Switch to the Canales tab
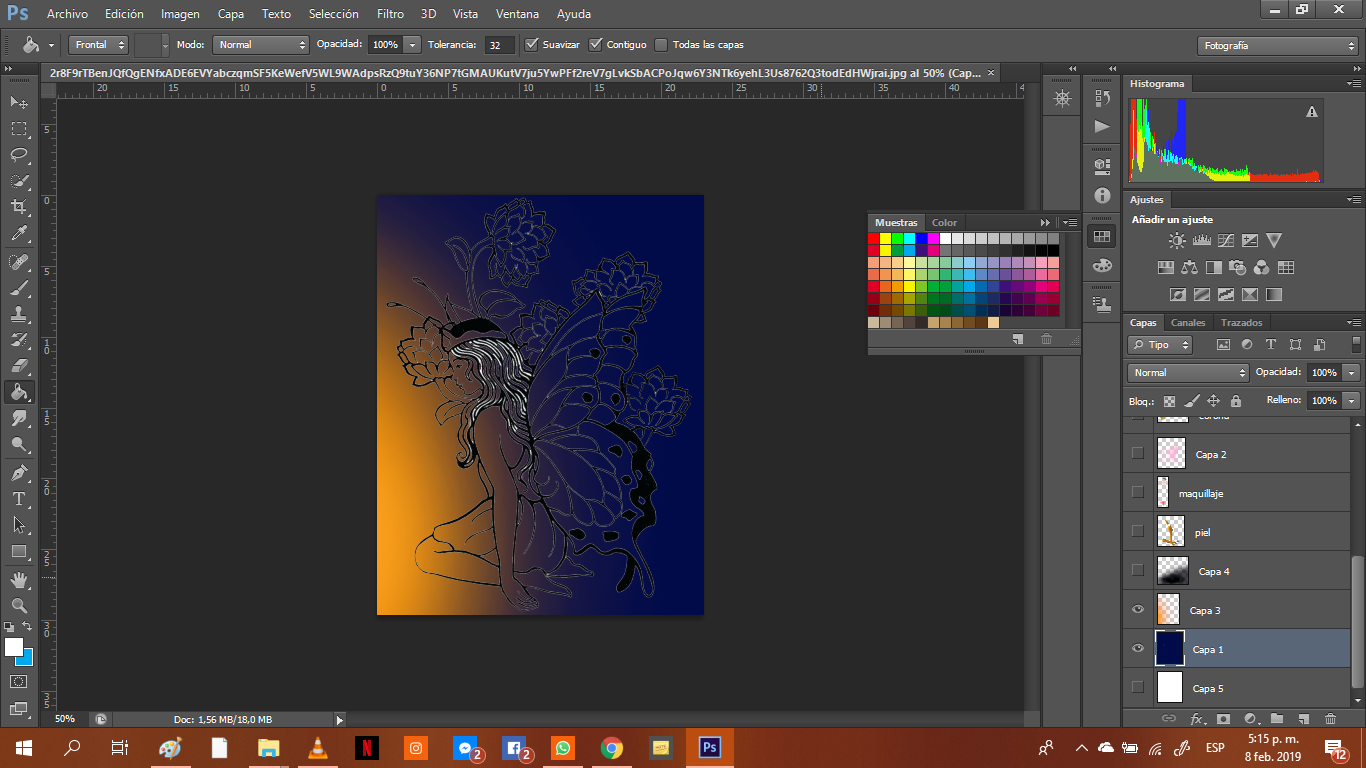This screenshot has height=768, width=1366. (x=1188, y=323)
